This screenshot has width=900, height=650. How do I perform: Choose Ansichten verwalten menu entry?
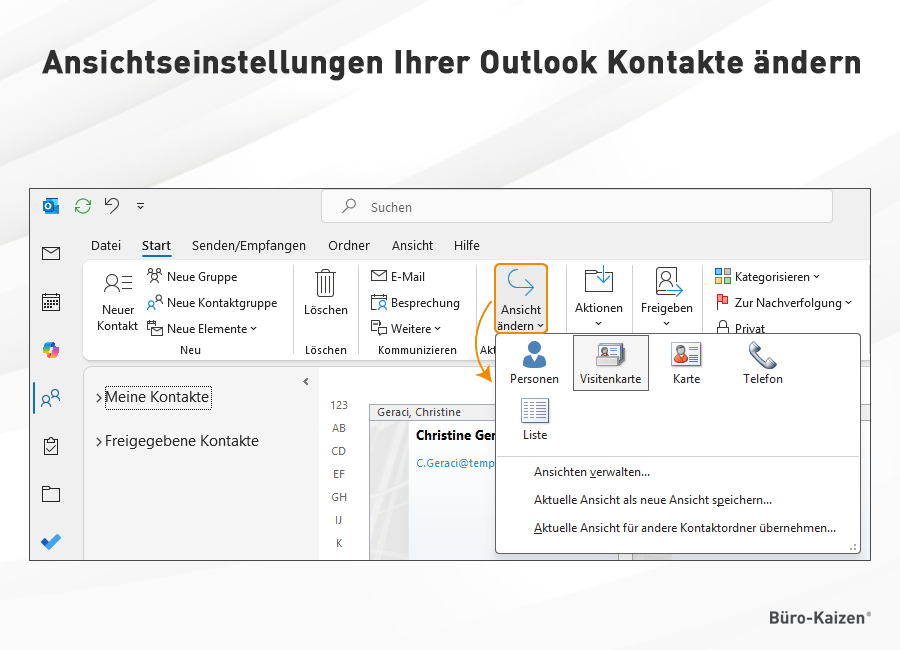point(592,472)
